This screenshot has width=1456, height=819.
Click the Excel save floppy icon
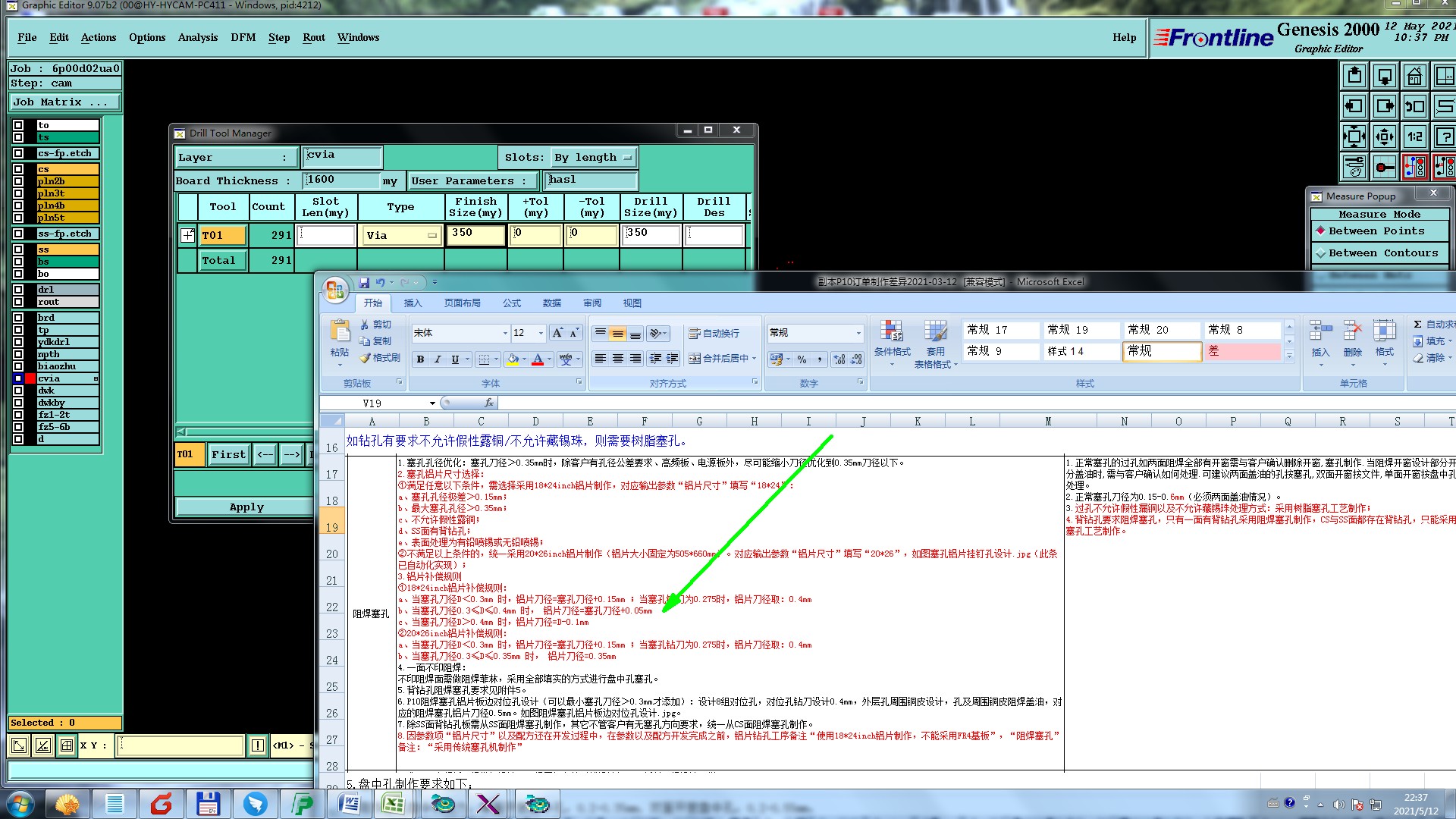[364, 283]
